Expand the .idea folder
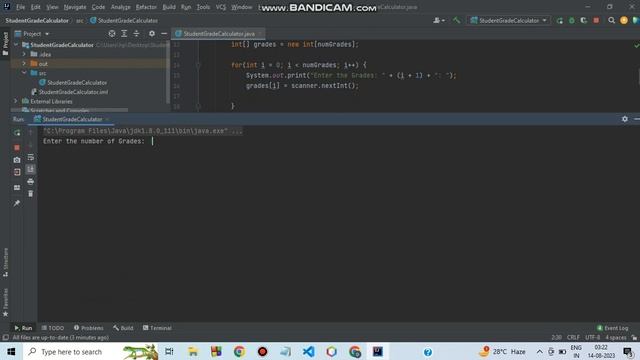 pos(24,54)
